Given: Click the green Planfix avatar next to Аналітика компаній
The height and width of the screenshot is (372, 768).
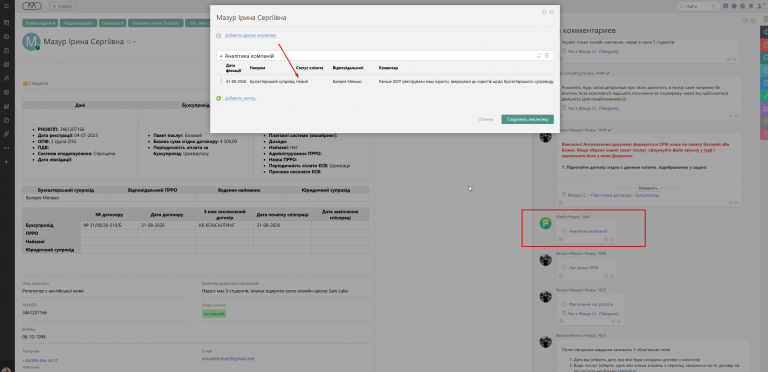Looking at the screenshot, I should click(x=546, y=224).
